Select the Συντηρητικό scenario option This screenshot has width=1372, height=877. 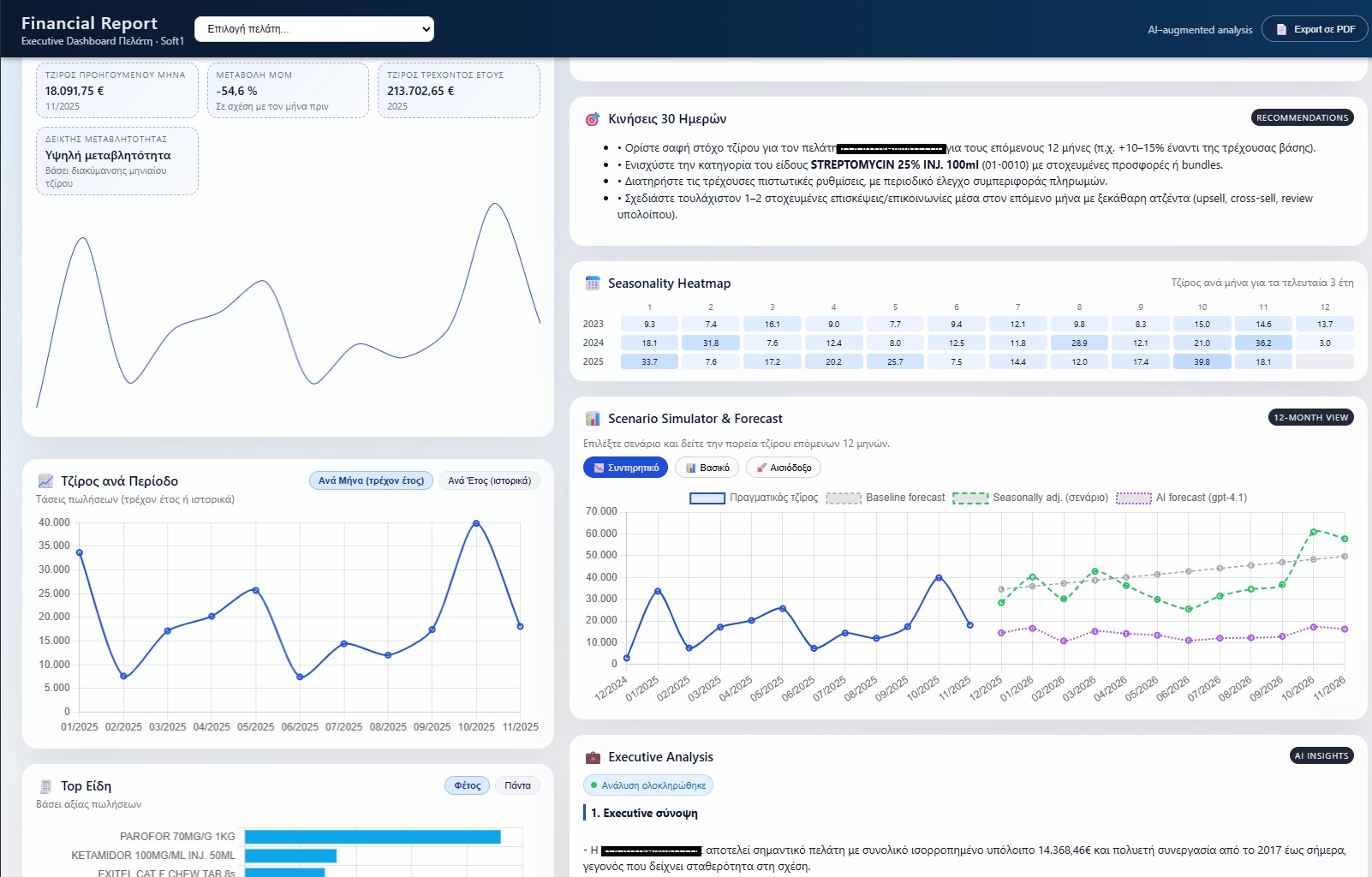625,468
